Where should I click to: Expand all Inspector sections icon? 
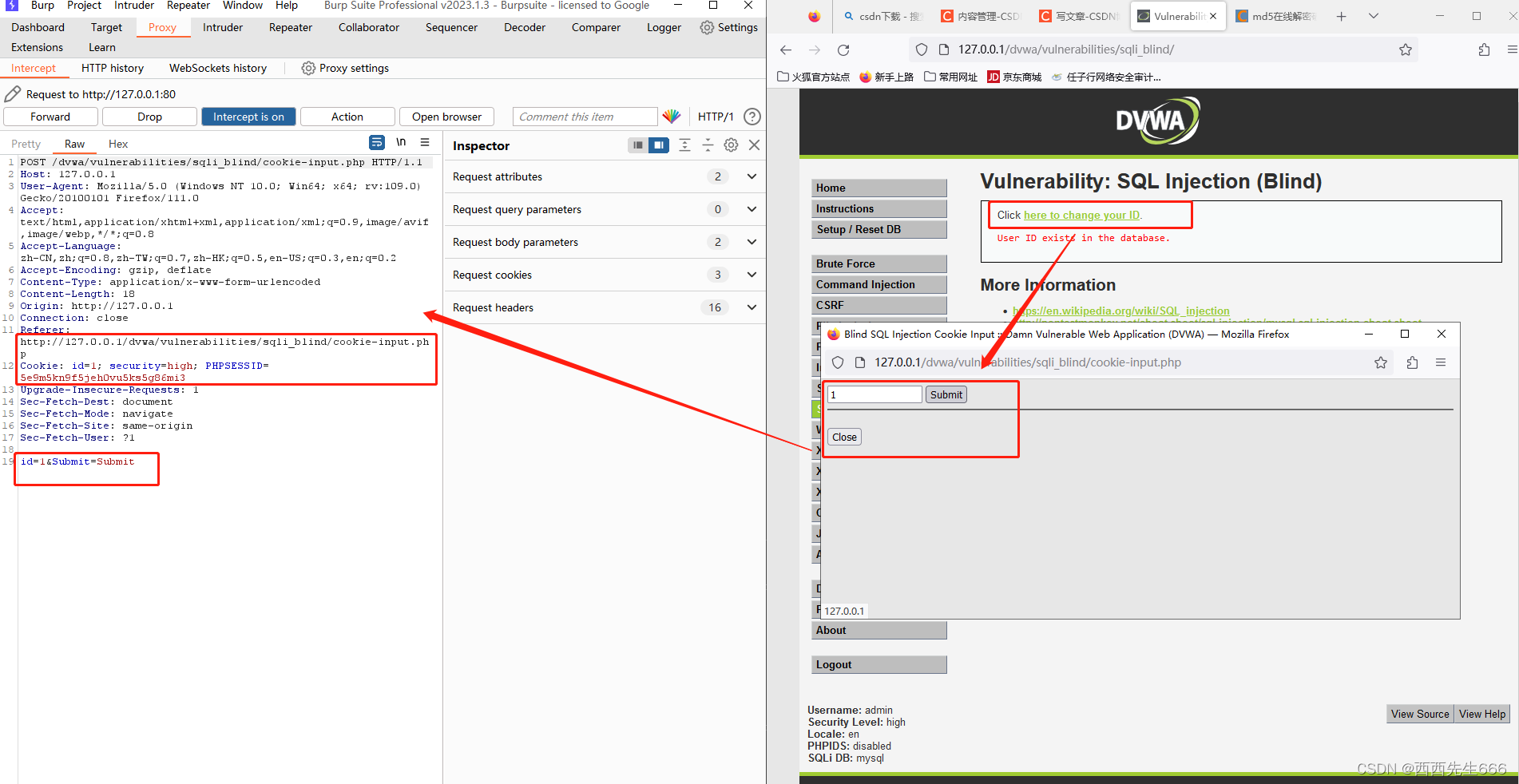click(684, 145)
